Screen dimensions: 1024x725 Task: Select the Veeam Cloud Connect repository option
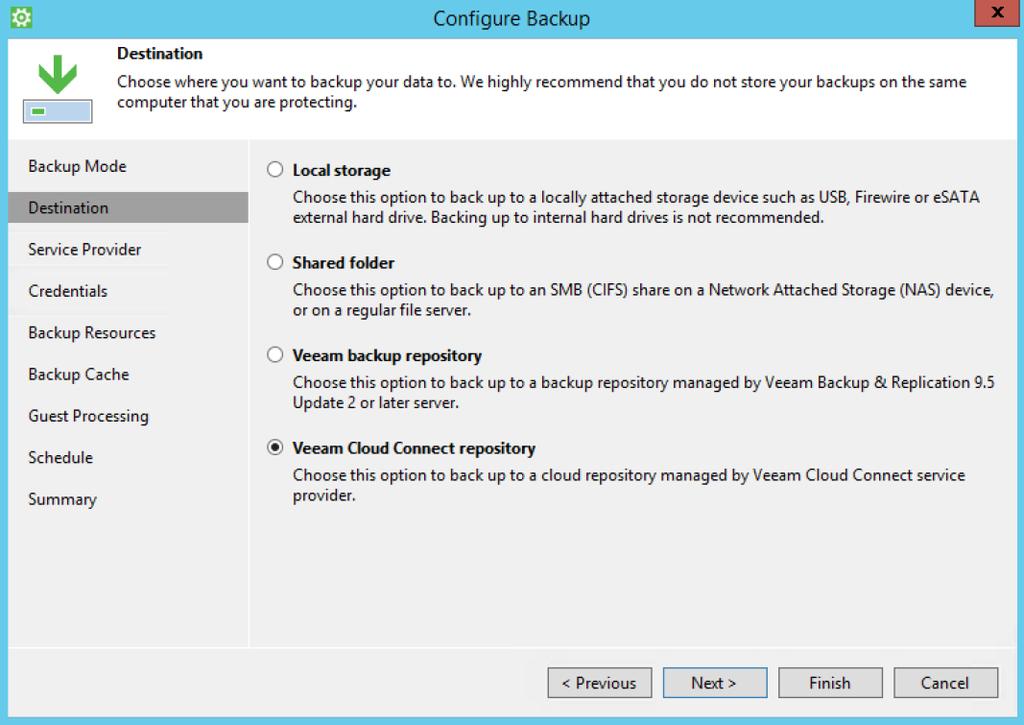pyautogui.click(x=275, y=447)
